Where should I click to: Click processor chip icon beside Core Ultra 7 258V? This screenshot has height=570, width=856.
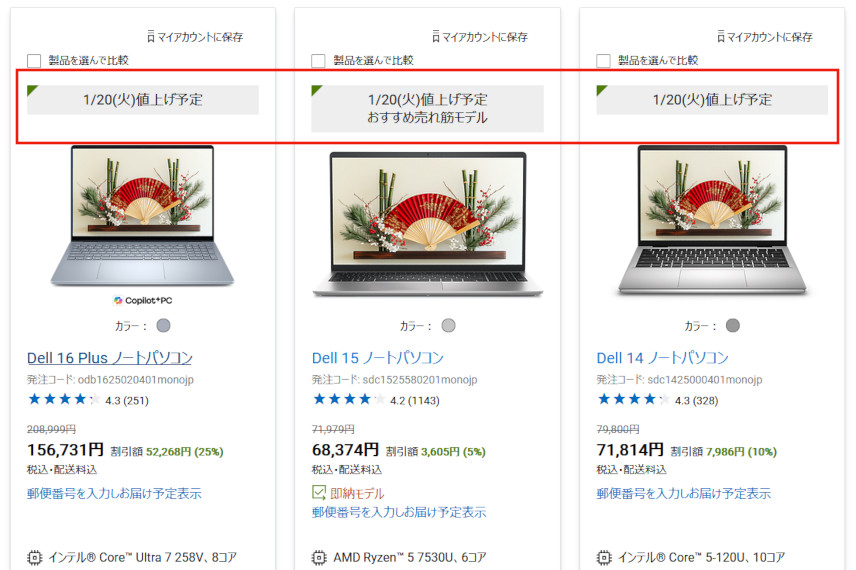coord(34,558)
